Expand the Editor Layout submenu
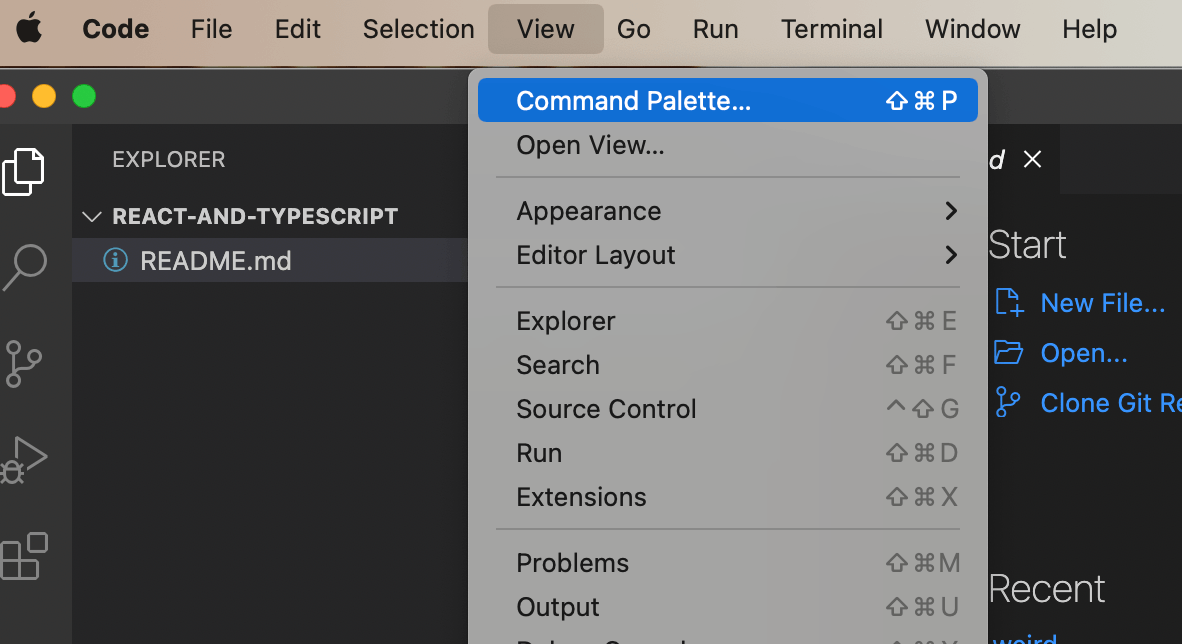This screenshot has width=1182, height=644. (x=727, y=255)
